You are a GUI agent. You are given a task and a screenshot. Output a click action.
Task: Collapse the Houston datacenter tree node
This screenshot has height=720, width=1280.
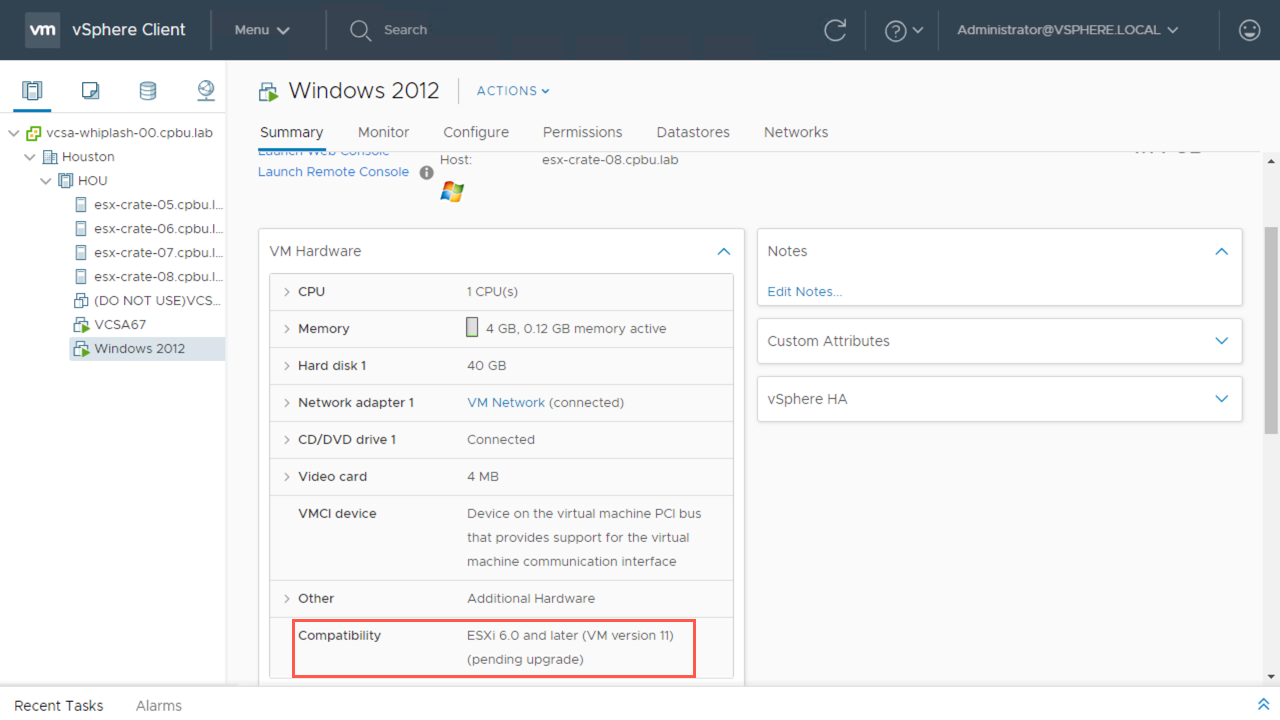coord(30,157)
